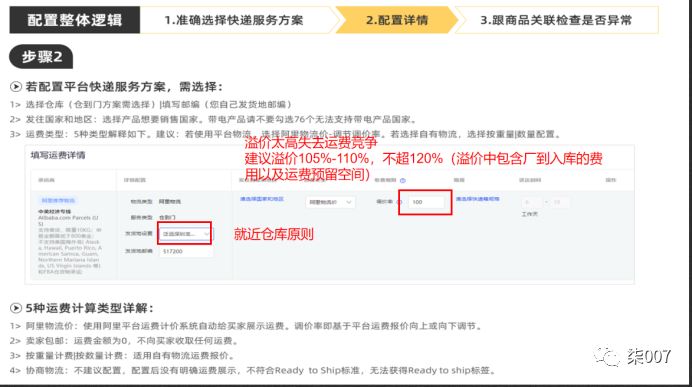The image size is (693, 387).
Task: Click the blue help icon in table header
Action: (403, 180)
